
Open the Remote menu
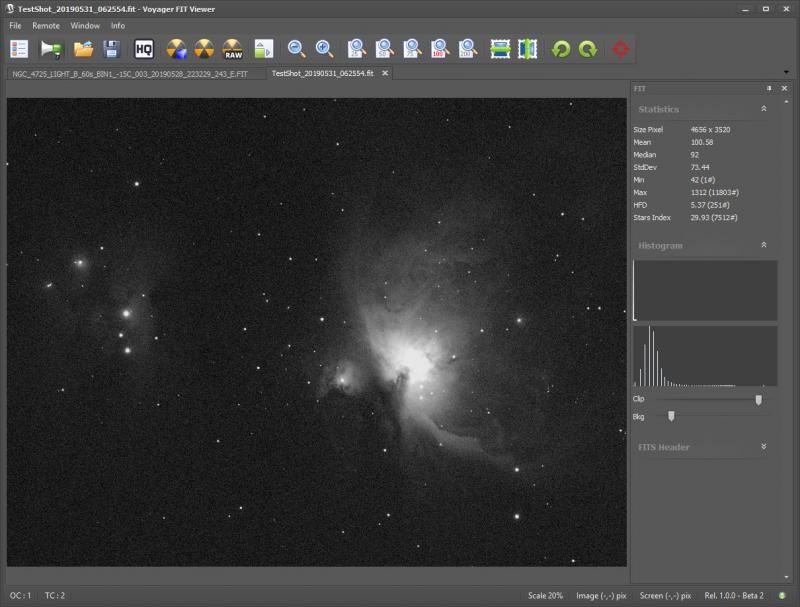[44, 26]
